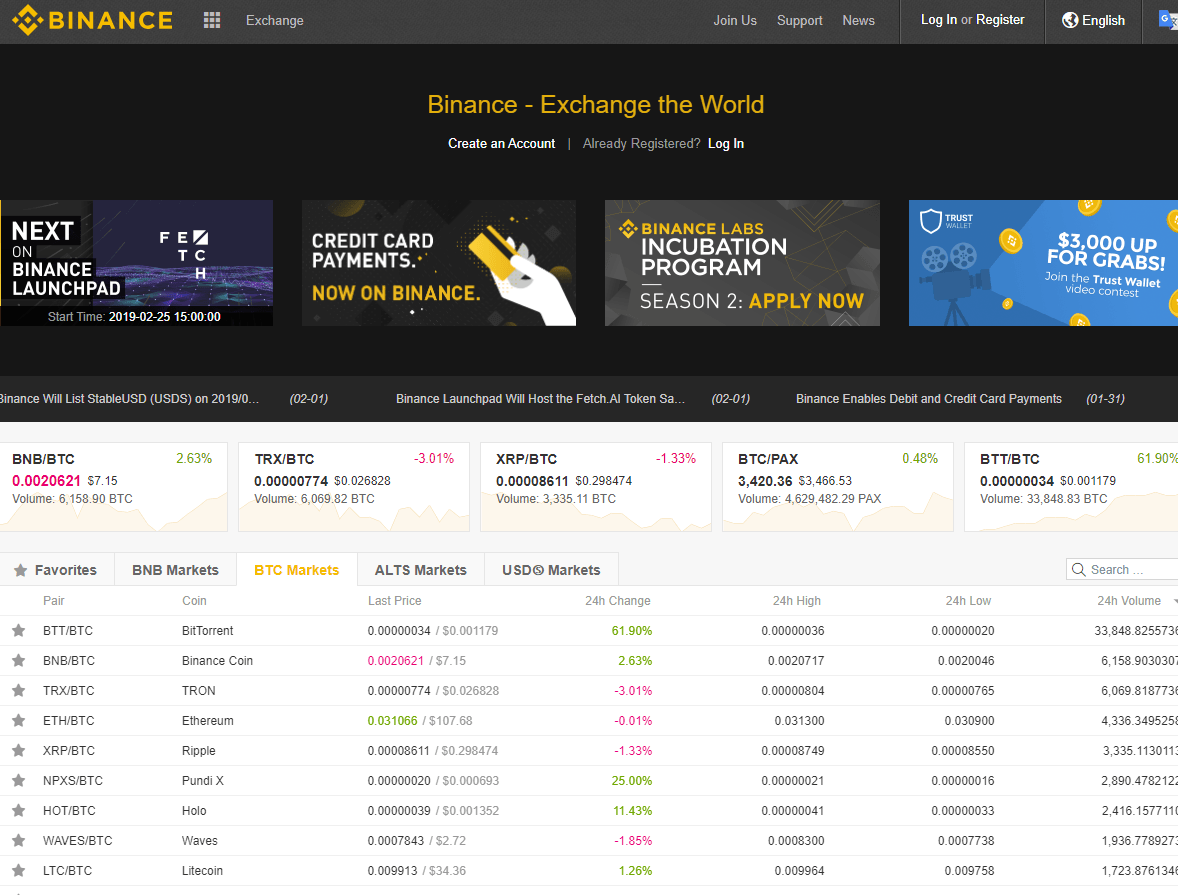Favorite the TRX/BTC pair star
The width and height of the screenshot is (1178, 895).
(19, 691)
